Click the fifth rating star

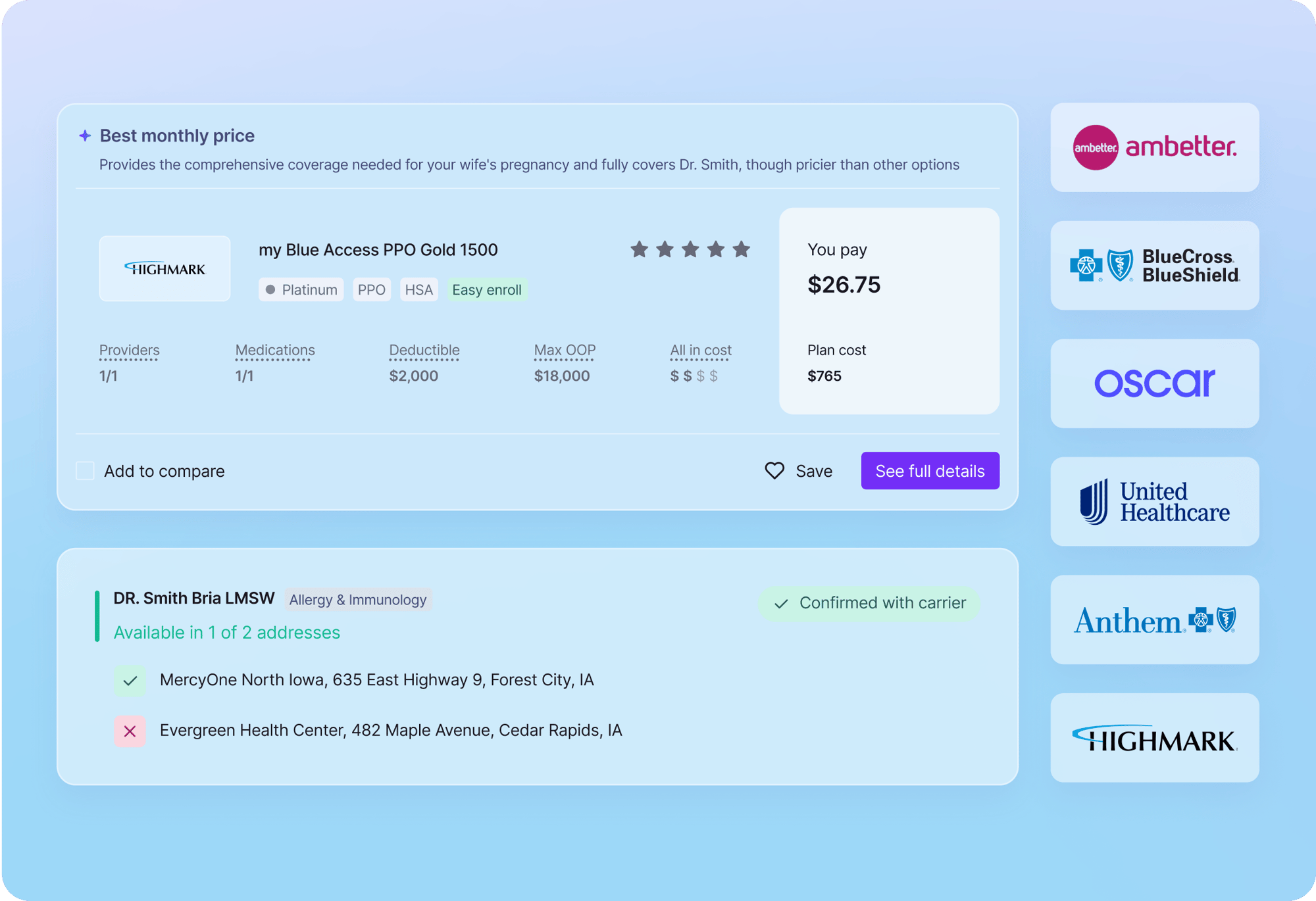[742, 249]
